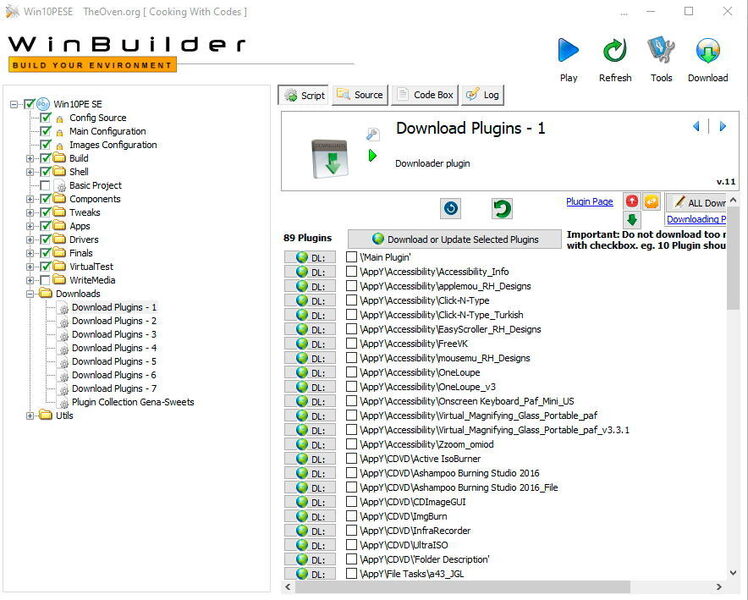Select Images Configuration in the tree

(x=113, y=145)
